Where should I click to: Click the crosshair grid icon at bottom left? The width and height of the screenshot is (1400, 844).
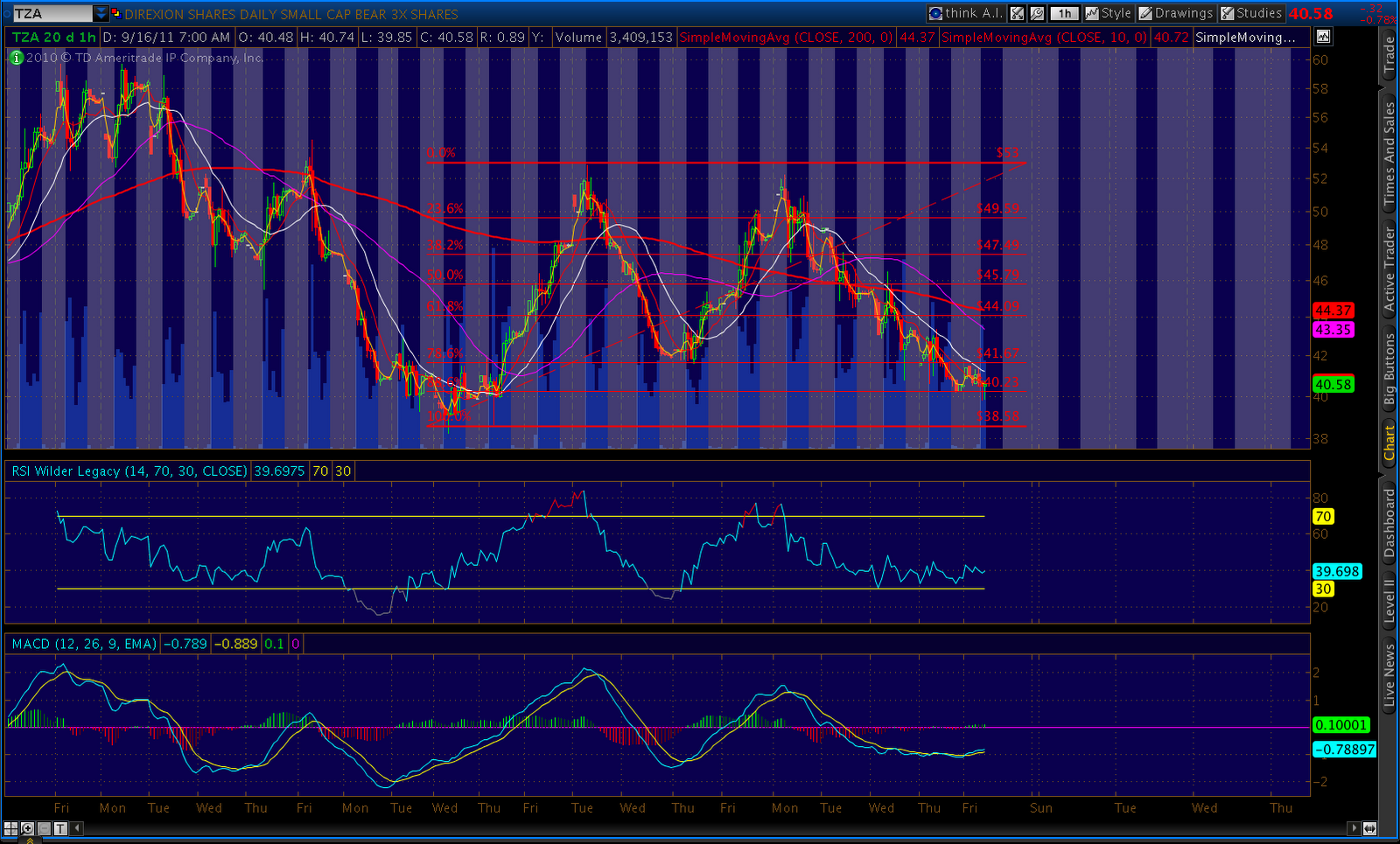[10, 828]
